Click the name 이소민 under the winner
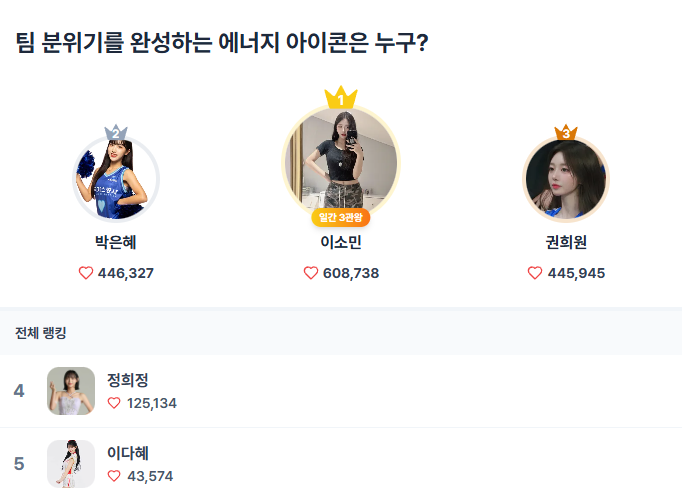Screen dimensions: 682x491 point(341,242)
